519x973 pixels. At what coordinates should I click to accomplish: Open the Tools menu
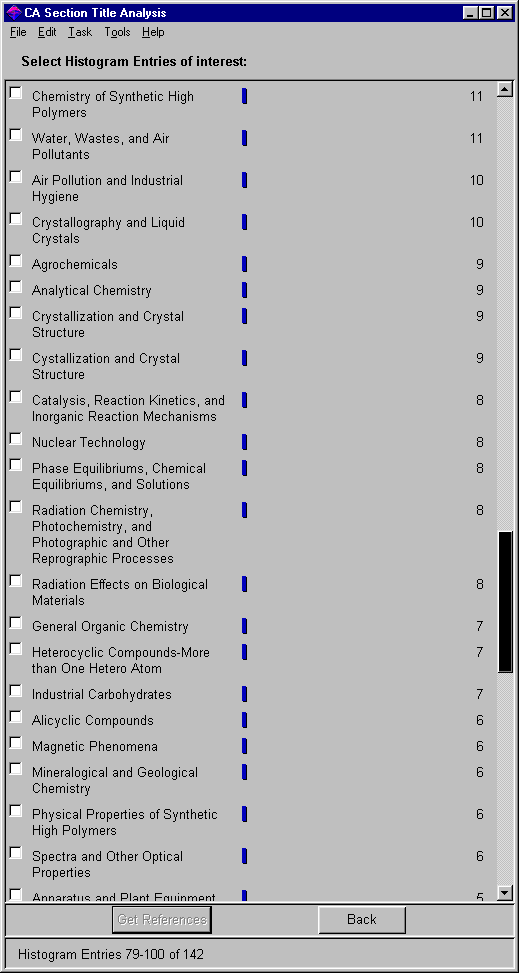[117, 32]
